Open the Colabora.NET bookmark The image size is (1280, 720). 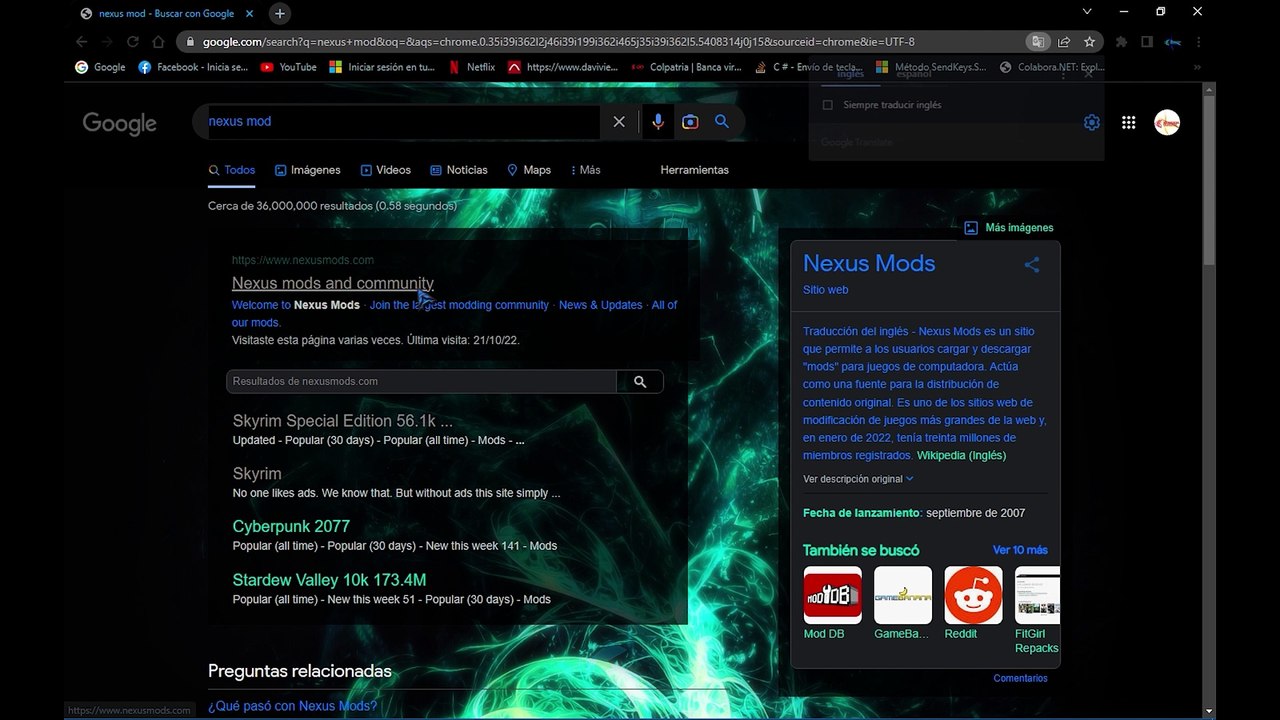coord(1052,67)
